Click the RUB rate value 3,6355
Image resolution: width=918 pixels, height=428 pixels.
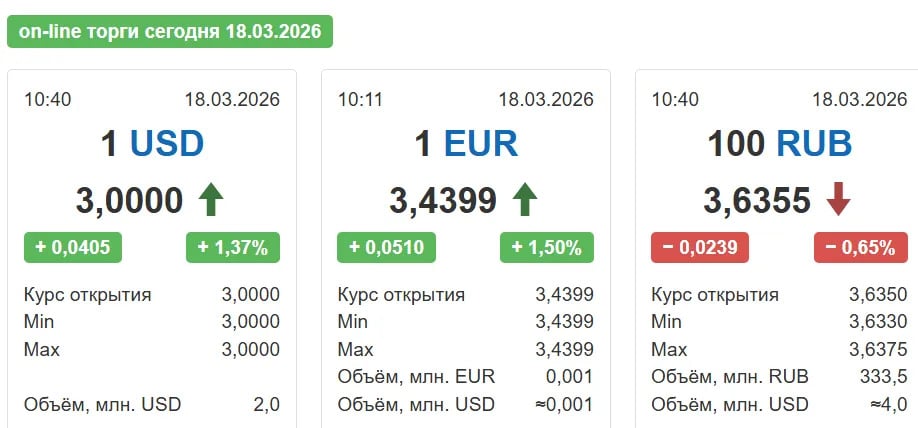click(x=757, y=201)
